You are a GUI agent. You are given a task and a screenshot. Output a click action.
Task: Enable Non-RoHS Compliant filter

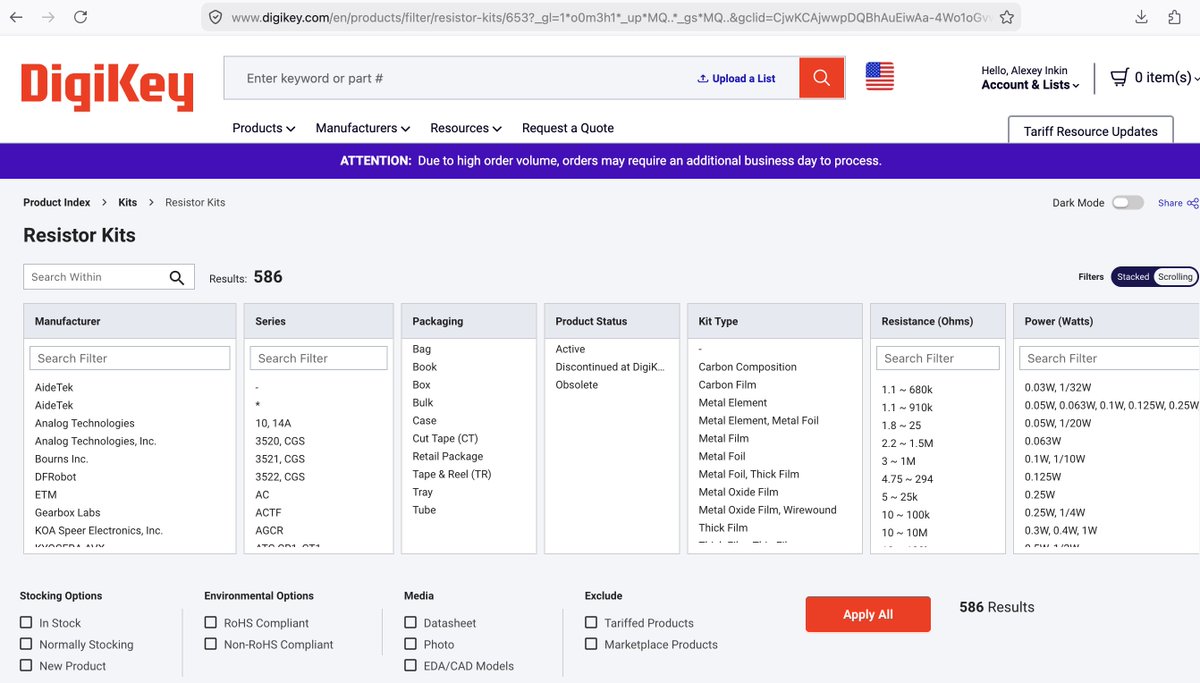tap(211, 644)
